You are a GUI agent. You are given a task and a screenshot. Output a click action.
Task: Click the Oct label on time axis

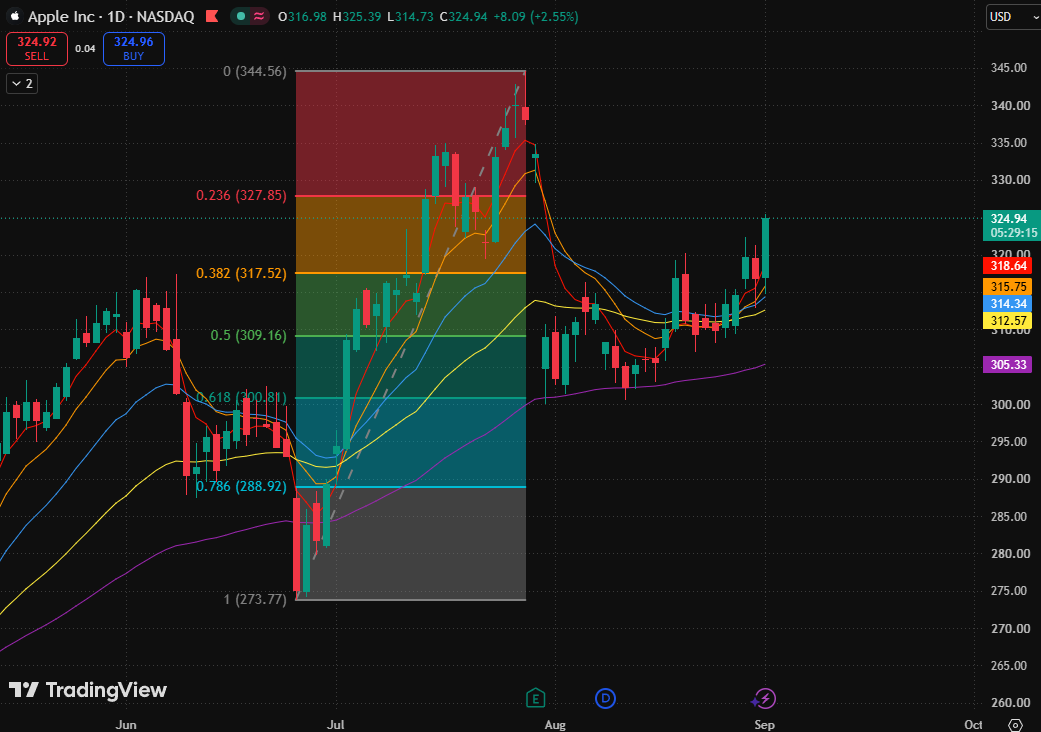click(x=973, y=725)
